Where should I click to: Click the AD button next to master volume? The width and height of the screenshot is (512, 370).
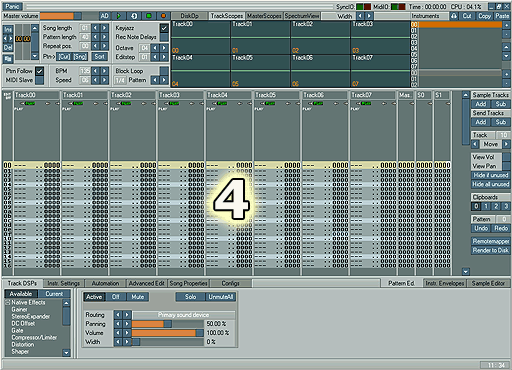pos(104,16)
